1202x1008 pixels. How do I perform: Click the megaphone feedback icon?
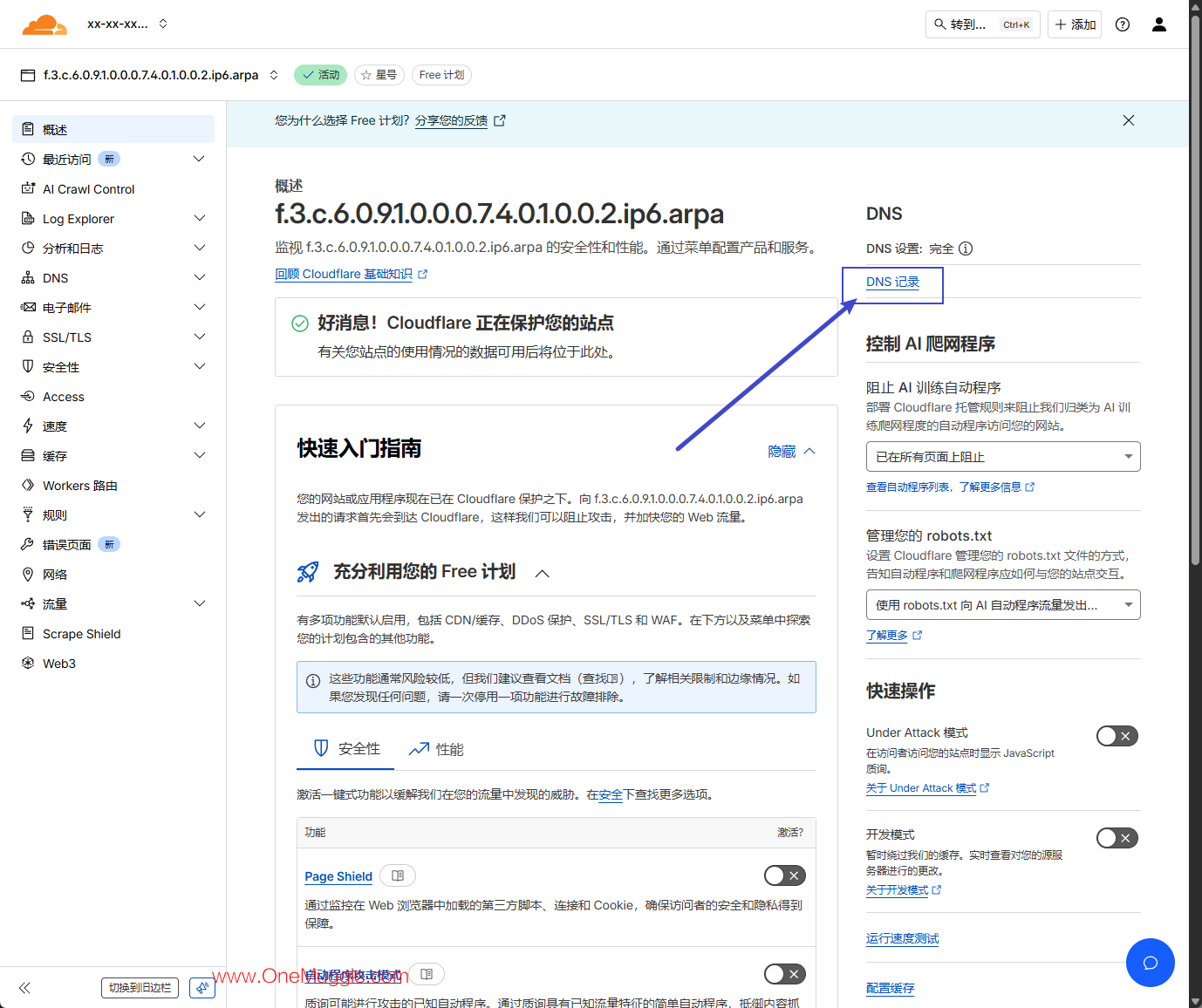[202, 988]
